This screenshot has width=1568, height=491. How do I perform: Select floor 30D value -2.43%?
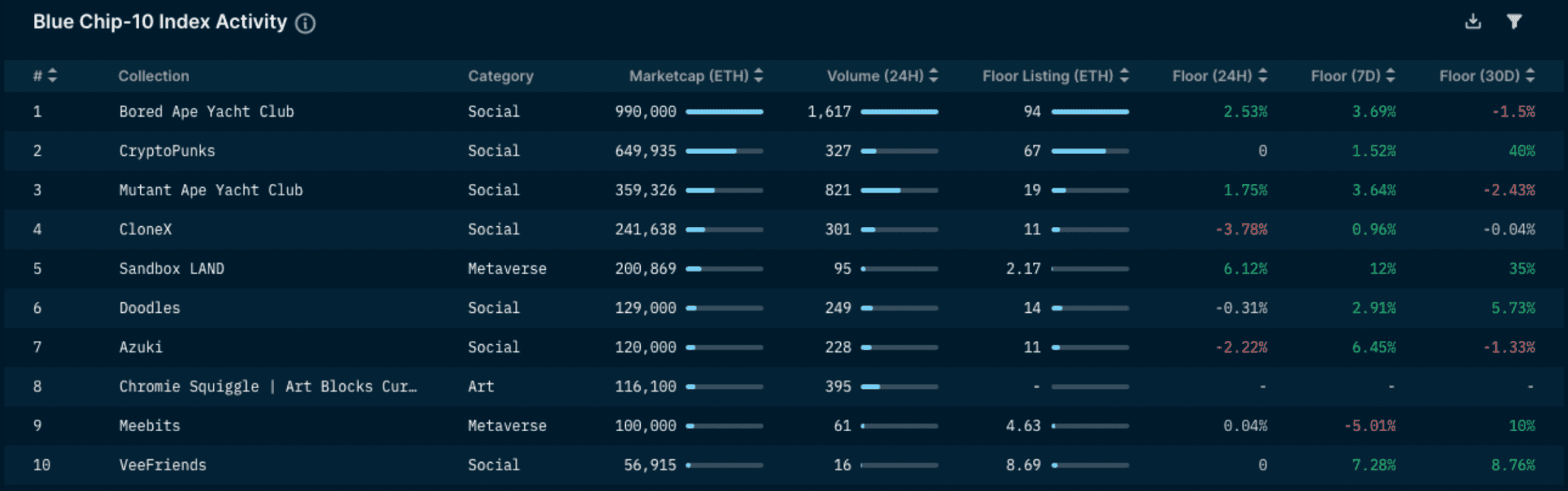point(1509,190)
